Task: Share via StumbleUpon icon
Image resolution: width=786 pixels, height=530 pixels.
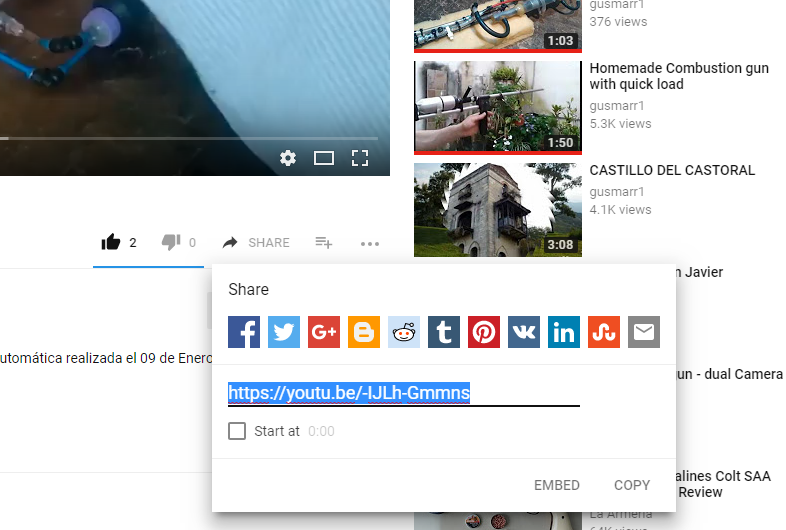Action: (x=604, y=332)
